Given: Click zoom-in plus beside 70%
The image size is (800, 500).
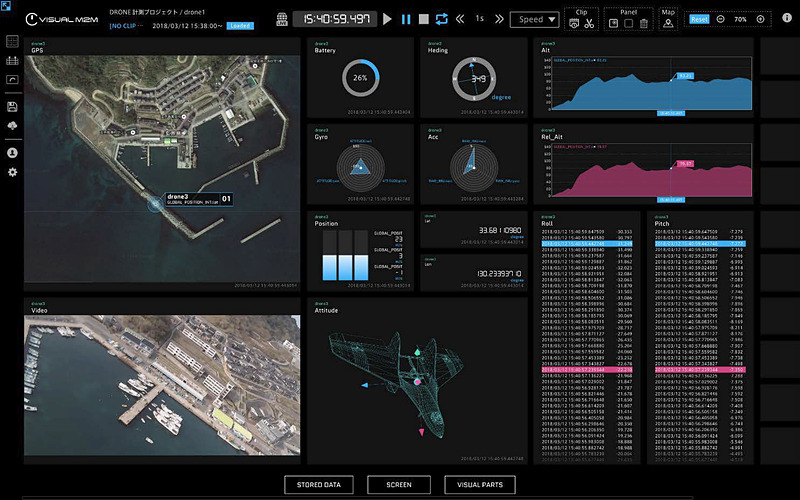Looking at the screenshot, I should tap(761, 19).
